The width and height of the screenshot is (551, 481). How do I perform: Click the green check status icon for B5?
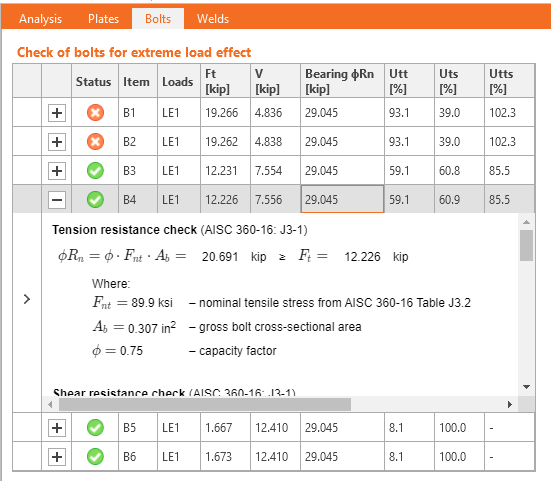pyautogui.click(x=95, y=428)
